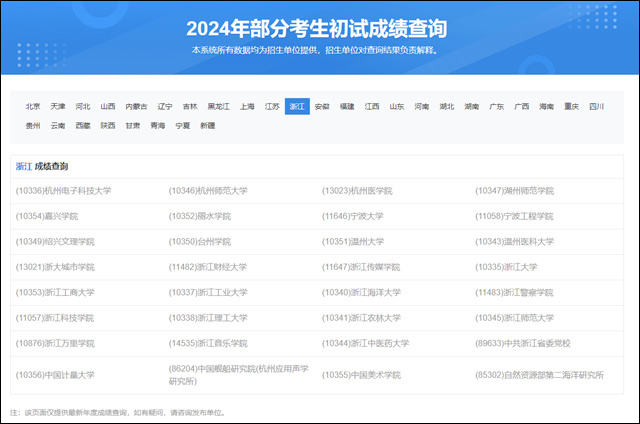Viewport: 640px width, 424px height.
Task: Click (13023)杭州医学院 link
Action: click(x=357, y=191)
